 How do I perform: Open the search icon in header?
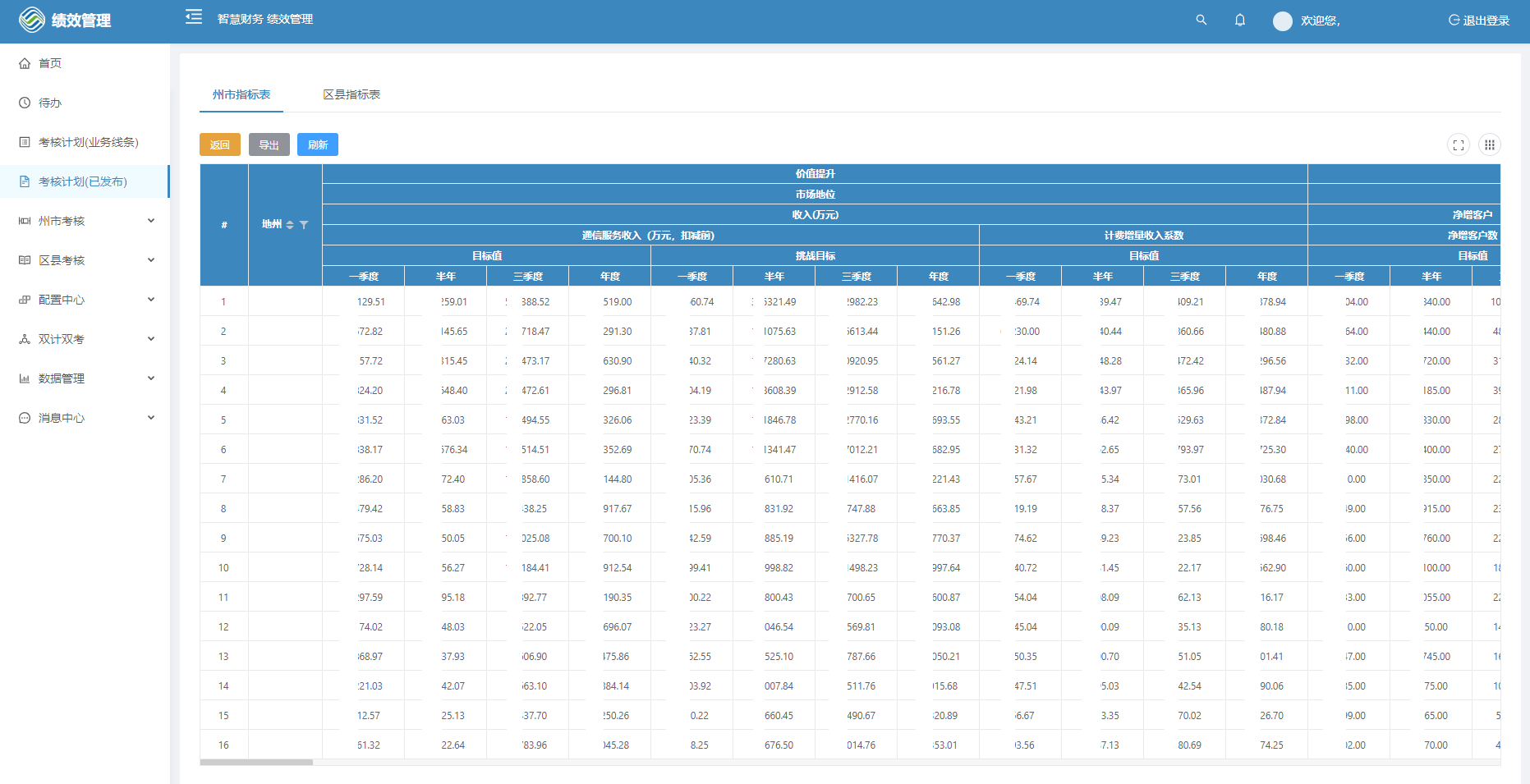(1201, 20)
